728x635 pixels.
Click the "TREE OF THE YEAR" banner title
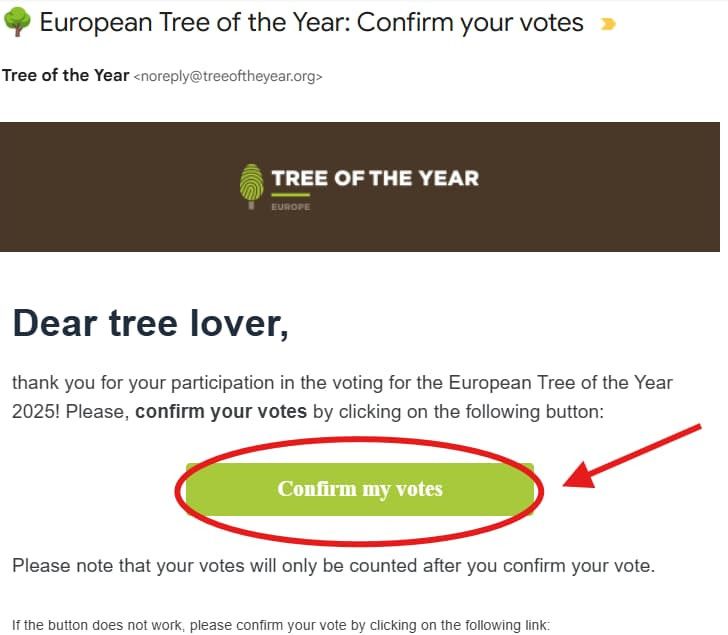pos(375,179)
